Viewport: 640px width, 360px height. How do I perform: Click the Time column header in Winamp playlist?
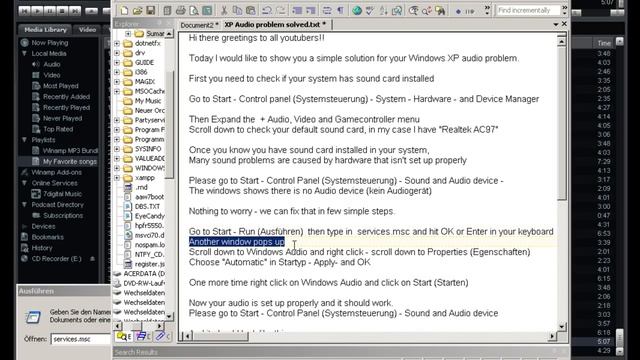point(603,43)
